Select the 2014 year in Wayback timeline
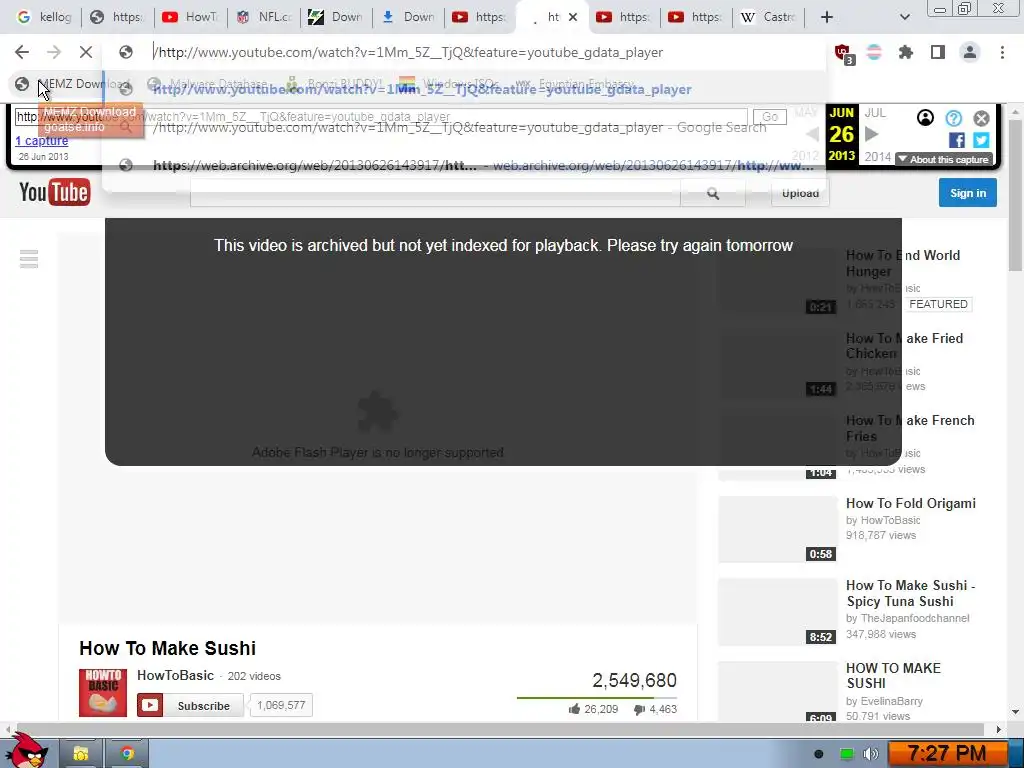1024x768 pixels. pos(878,157)
